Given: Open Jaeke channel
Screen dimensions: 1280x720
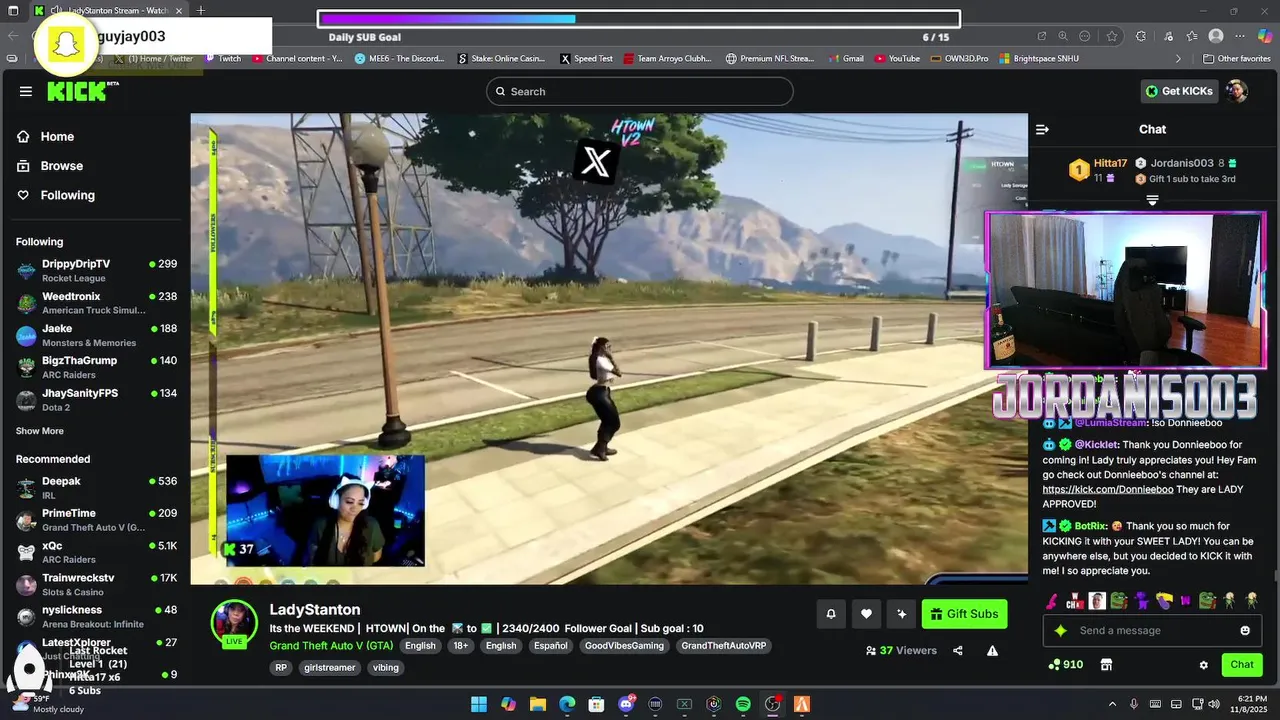Looking at the screenshot, I should [96, 335].
